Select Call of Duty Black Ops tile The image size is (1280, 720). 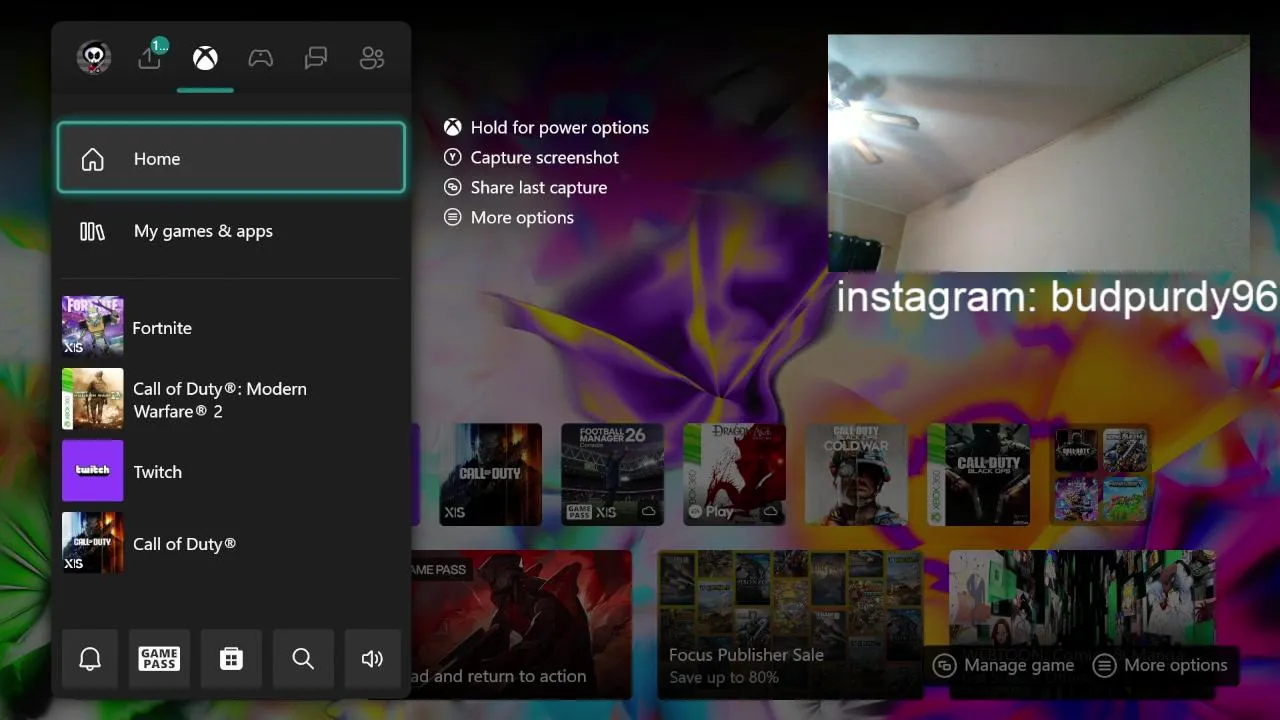tap(978, 474)
